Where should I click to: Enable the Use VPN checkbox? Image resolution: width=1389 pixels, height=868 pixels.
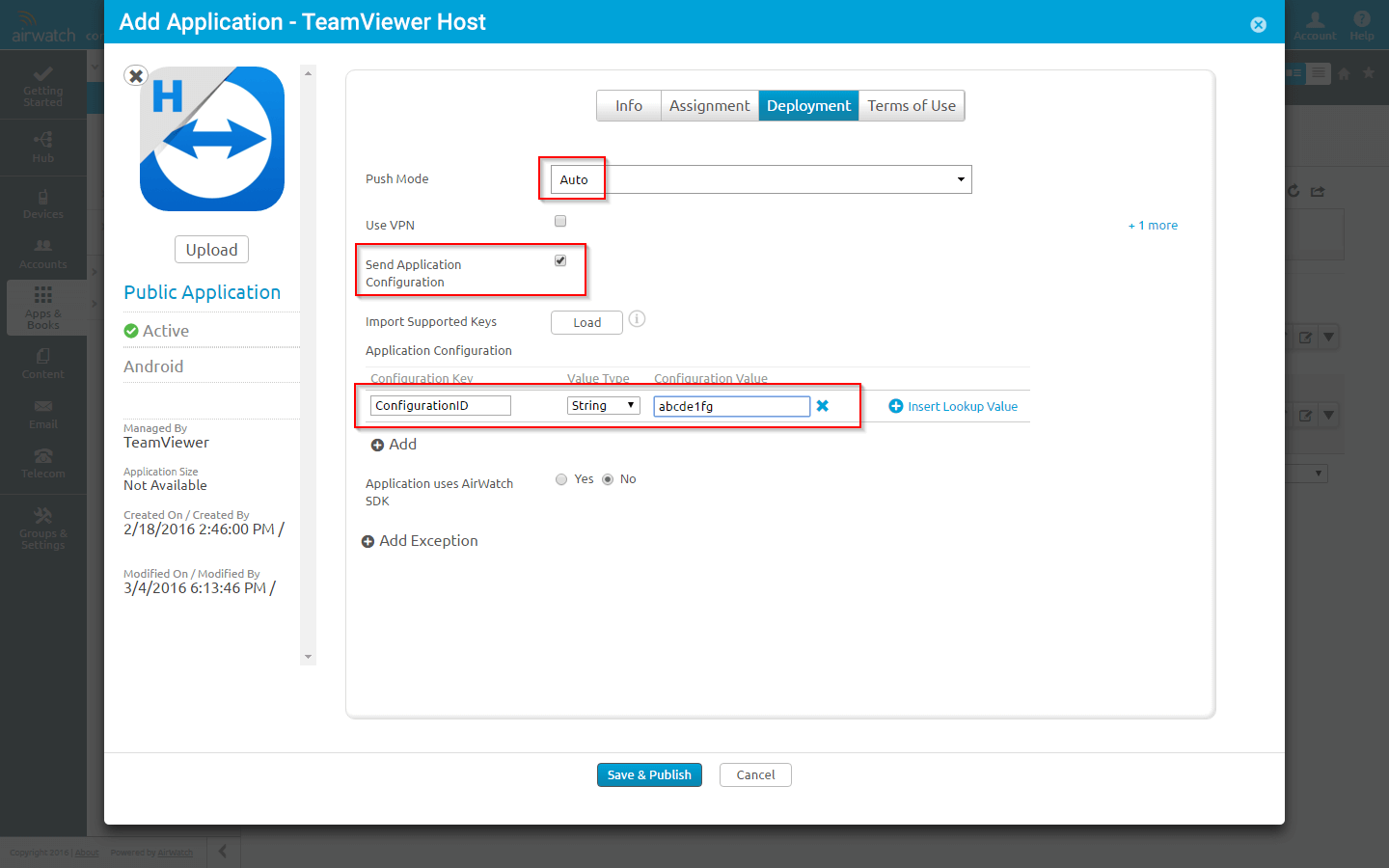[560, 222]
